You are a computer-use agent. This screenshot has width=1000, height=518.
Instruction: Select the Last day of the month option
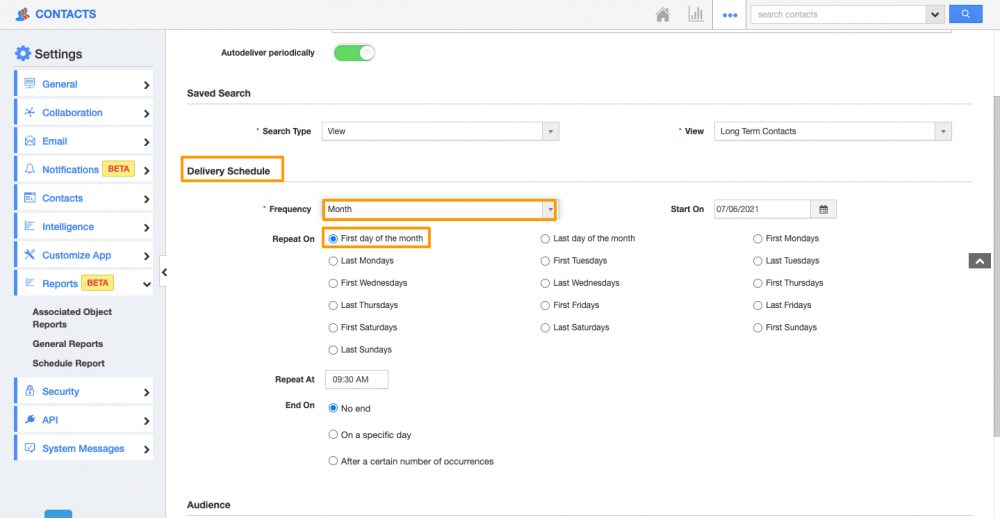point(545,239)
